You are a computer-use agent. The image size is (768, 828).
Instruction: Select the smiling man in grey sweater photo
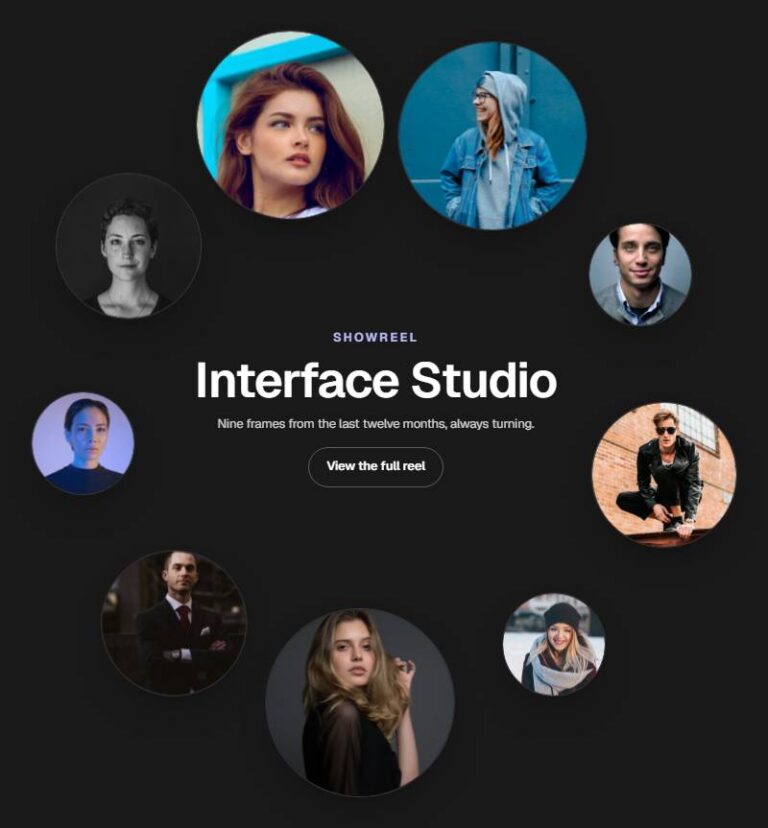(x=640, y=275)
